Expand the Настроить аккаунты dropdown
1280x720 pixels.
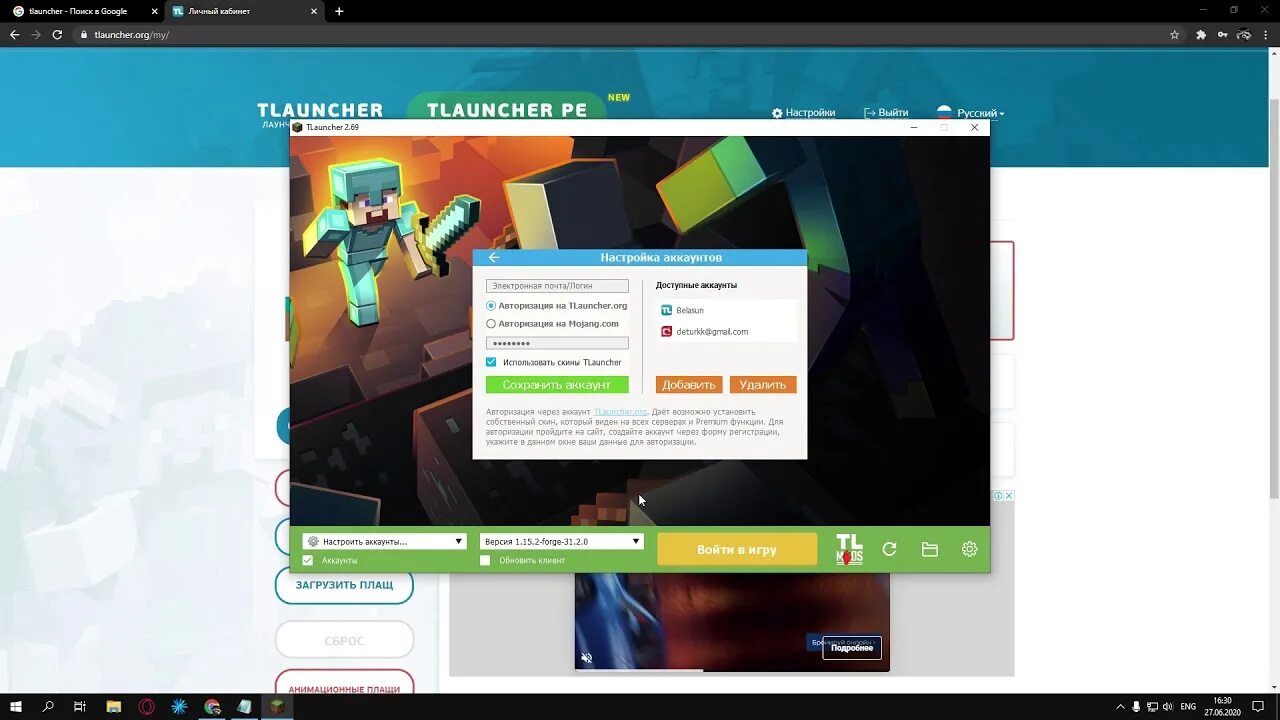point(384,541)
